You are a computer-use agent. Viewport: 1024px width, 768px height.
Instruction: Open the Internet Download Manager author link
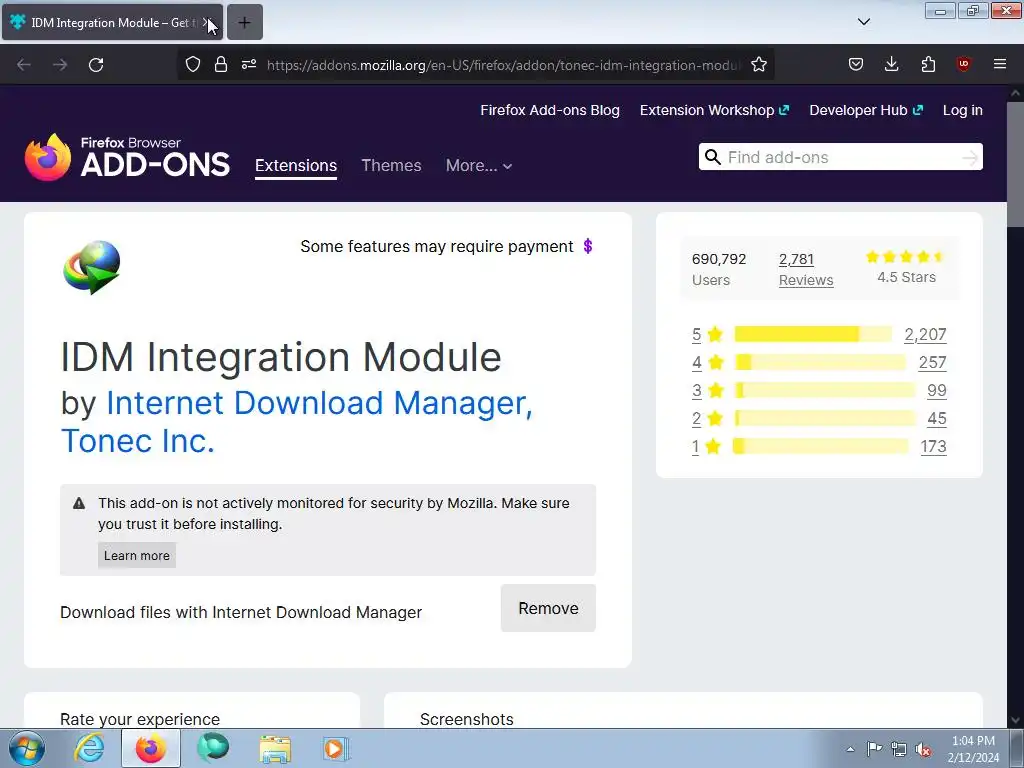point(319,403)
